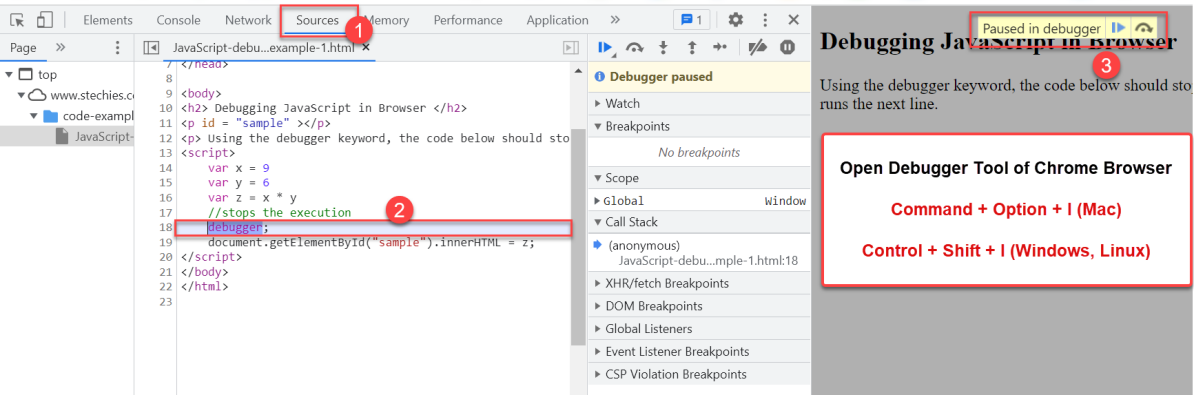Step into next function call icon
The width and height of the screenshot is (1194, 395).
click(663, 48)
